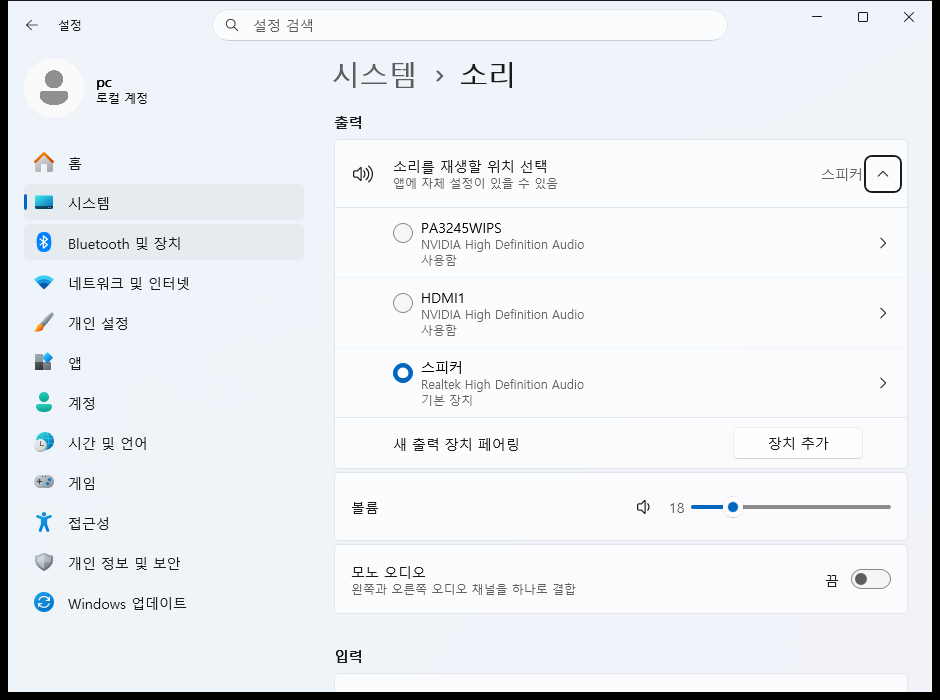Screen dimensions: 940x700
Task: Click the volume value 18
Action: 677,508
